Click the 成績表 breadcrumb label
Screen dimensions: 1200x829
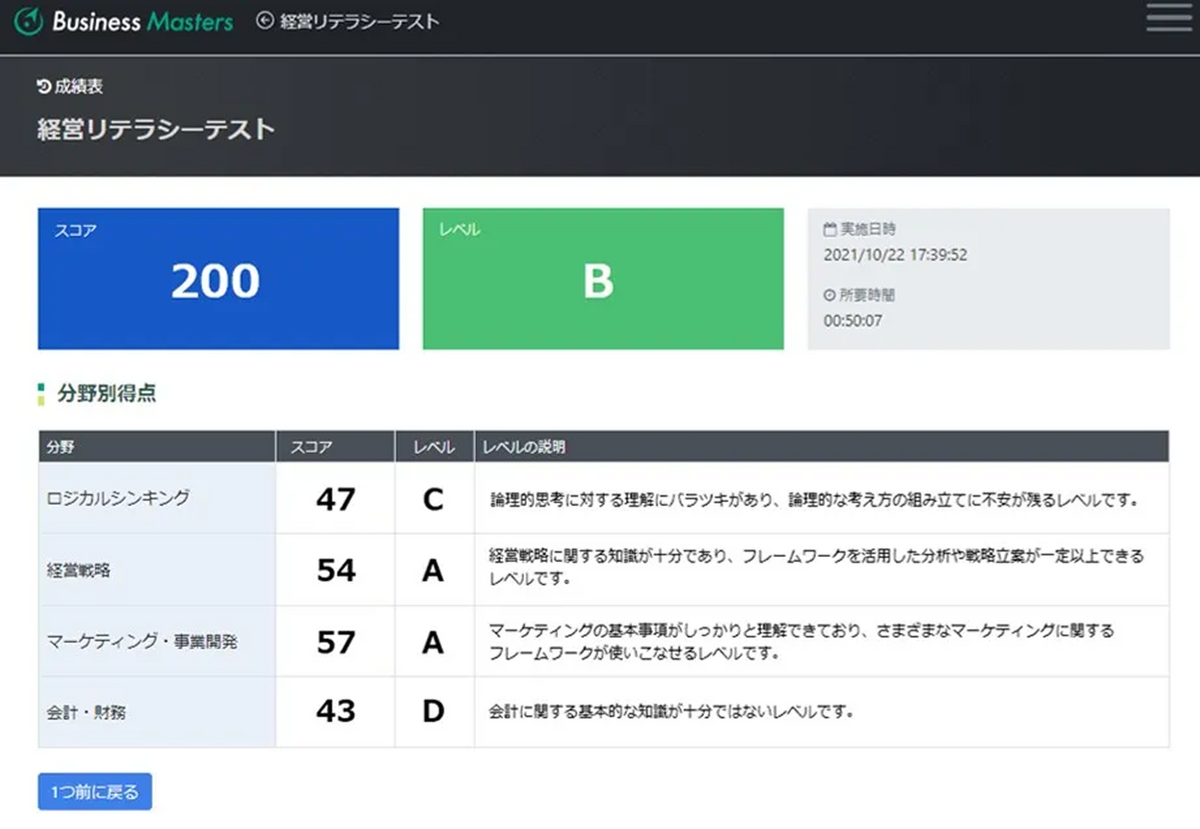coord(78,87)
